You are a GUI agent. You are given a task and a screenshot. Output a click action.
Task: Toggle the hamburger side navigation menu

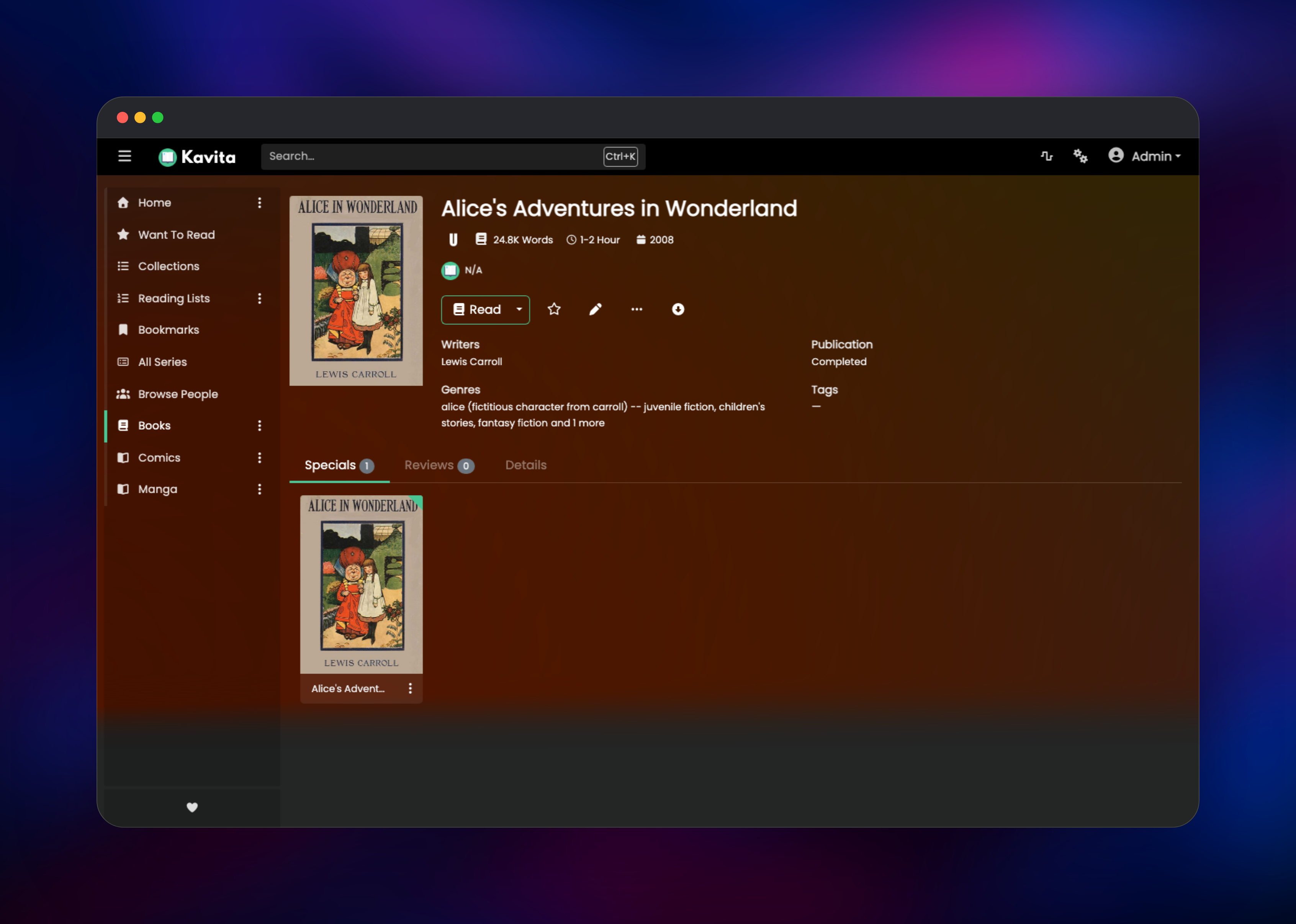click(x=124, y=156)
